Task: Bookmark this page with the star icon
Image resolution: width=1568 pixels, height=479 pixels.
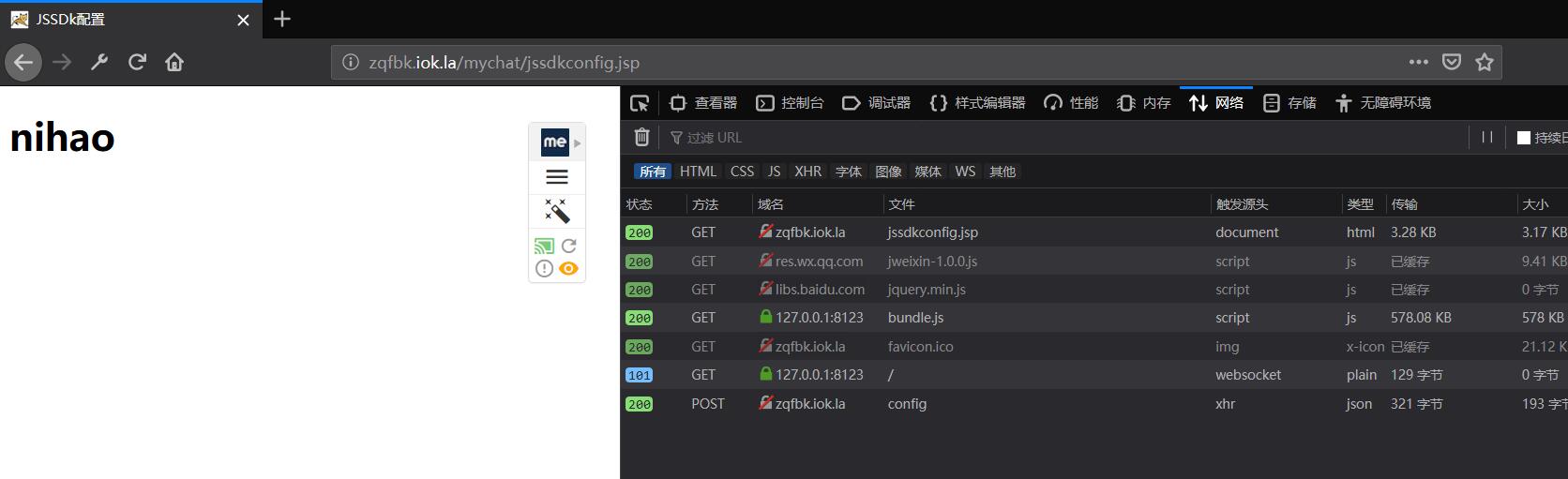Action: point(1485,62)
